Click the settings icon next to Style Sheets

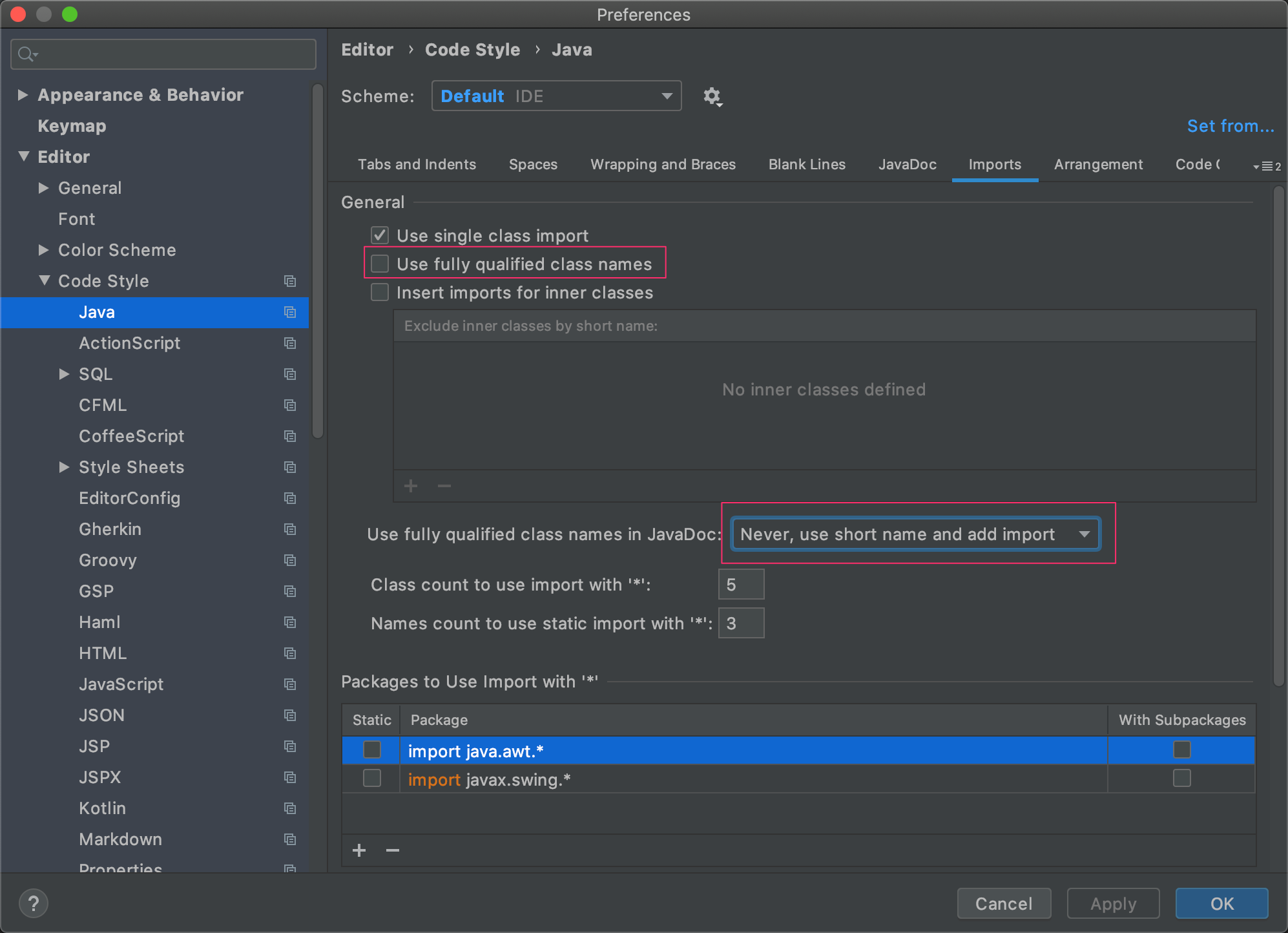coord(290,467)
